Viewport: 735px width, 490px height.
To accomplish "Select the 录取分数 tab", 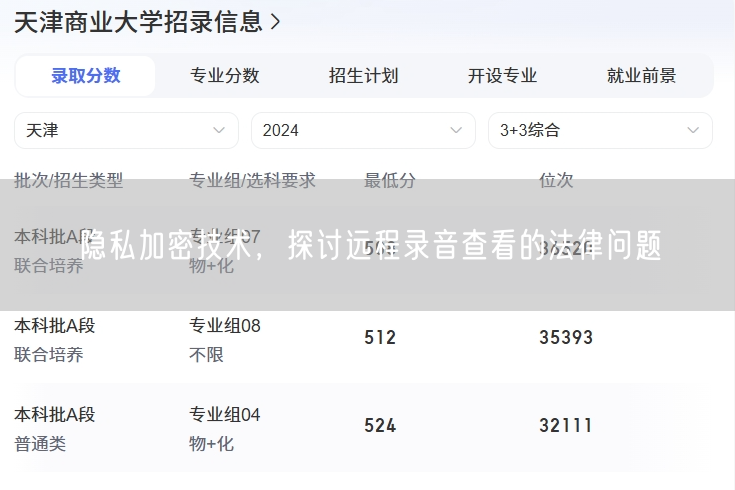I will click(86, 76).
